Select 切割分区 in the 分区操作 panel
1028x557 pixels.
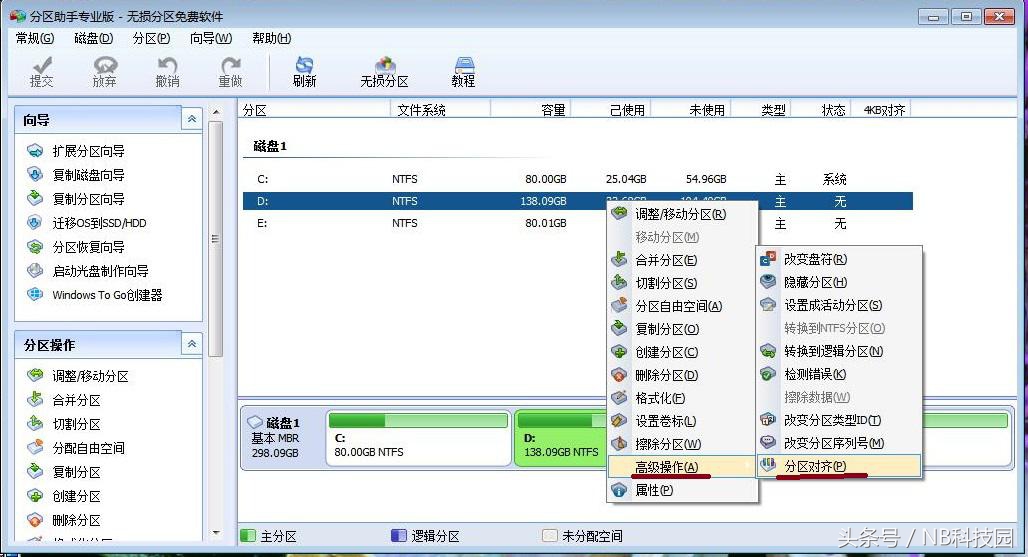pos(64,424)
